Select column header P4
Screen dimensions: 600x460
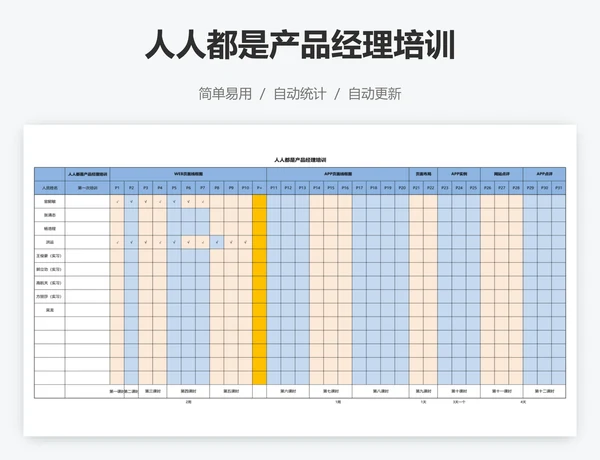point(160,188)
